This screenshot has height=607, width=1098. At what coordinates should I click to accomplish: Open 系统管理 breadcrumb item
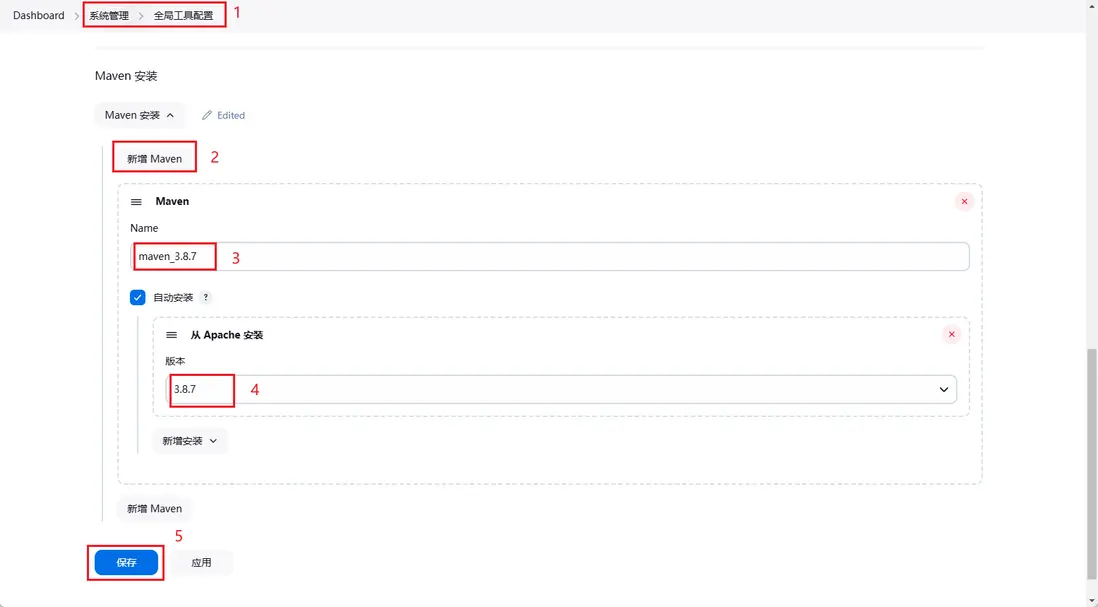[109, 16]
